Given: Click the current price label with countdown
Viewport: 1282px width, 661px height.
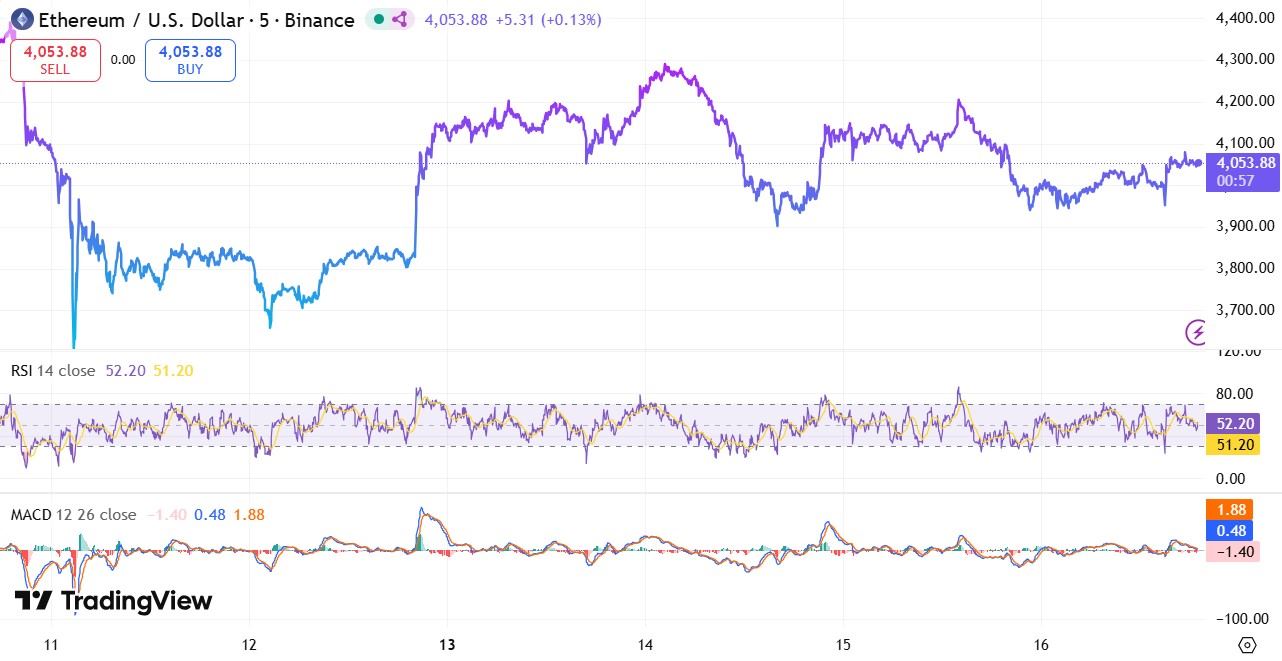Looking at the screenshot, I should pos(1243,171).
